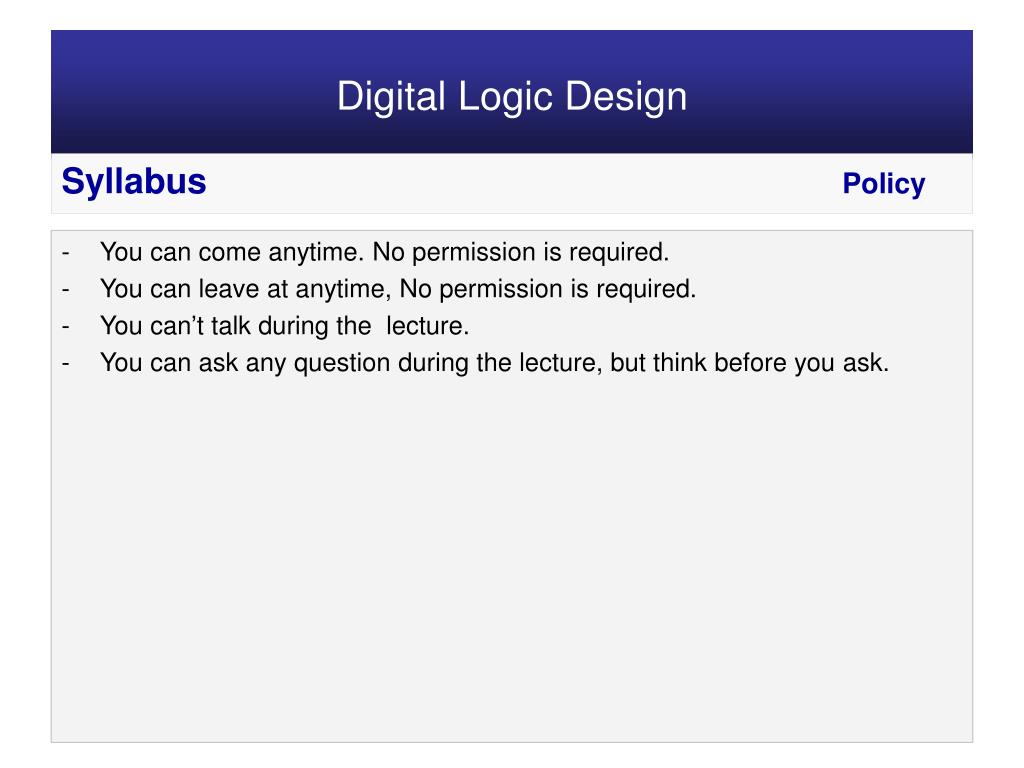
Task: Click the "Digital Logic Design" slide title
Action: 512,97
